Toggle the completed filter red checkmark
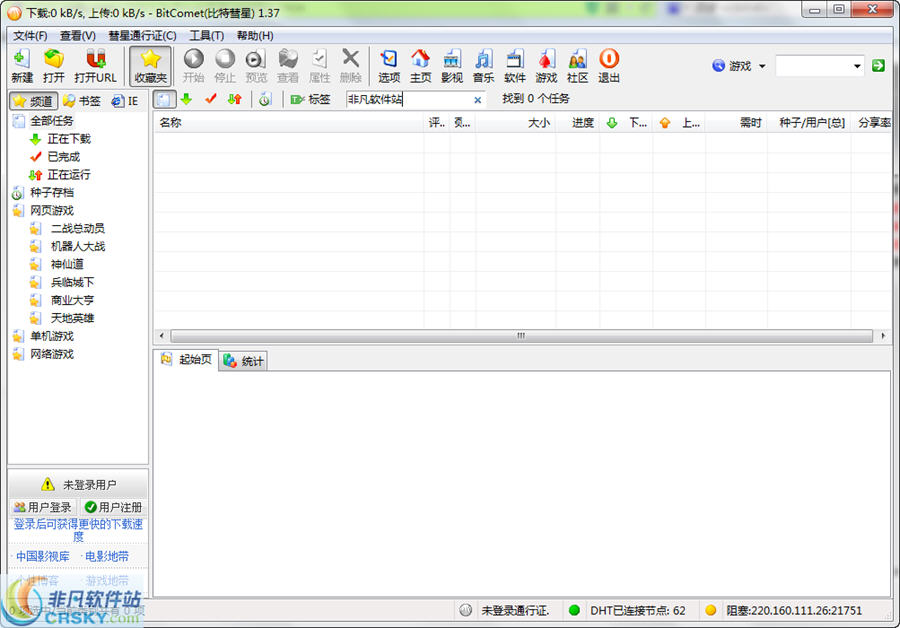The image size is (900, 628). coord(211,99)
